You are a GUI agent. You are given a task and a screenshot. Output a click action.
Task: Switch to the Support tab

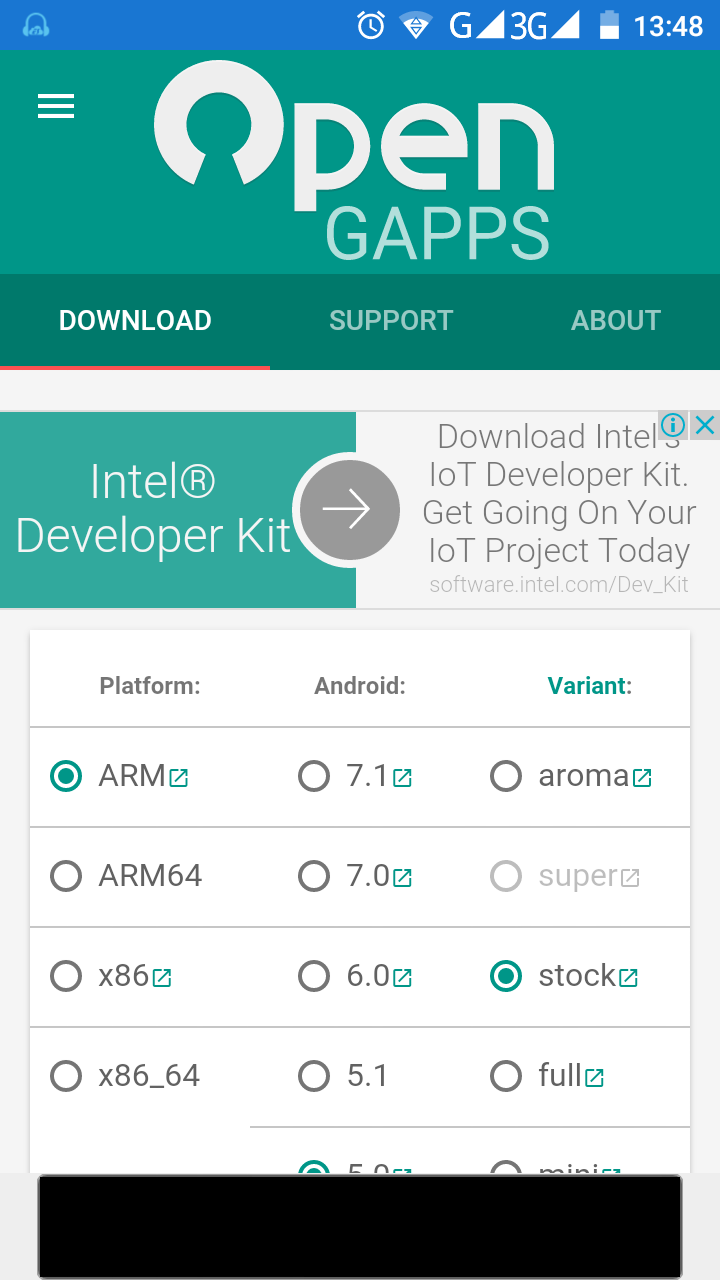(391, 320)
